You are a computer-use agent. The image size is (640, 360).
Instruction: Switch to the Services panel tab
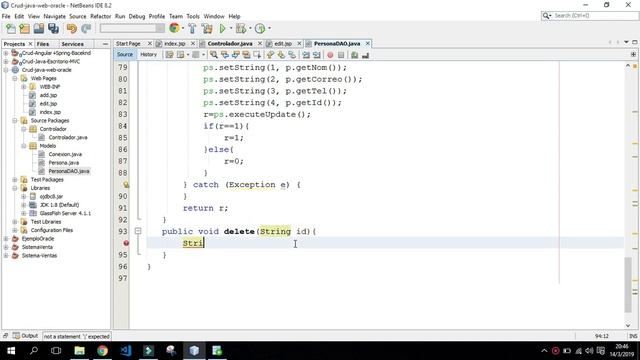72,44
